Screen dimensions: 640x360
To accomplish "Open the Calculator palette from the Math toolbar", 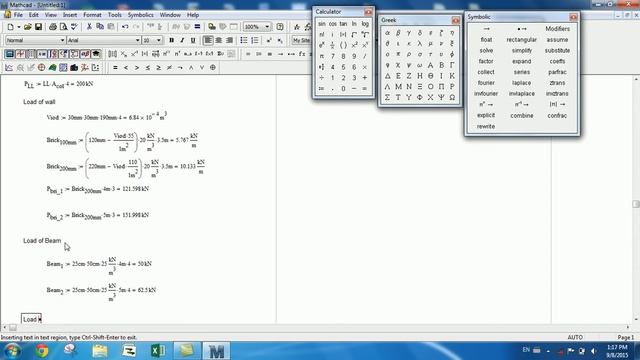I will (10, 54).
